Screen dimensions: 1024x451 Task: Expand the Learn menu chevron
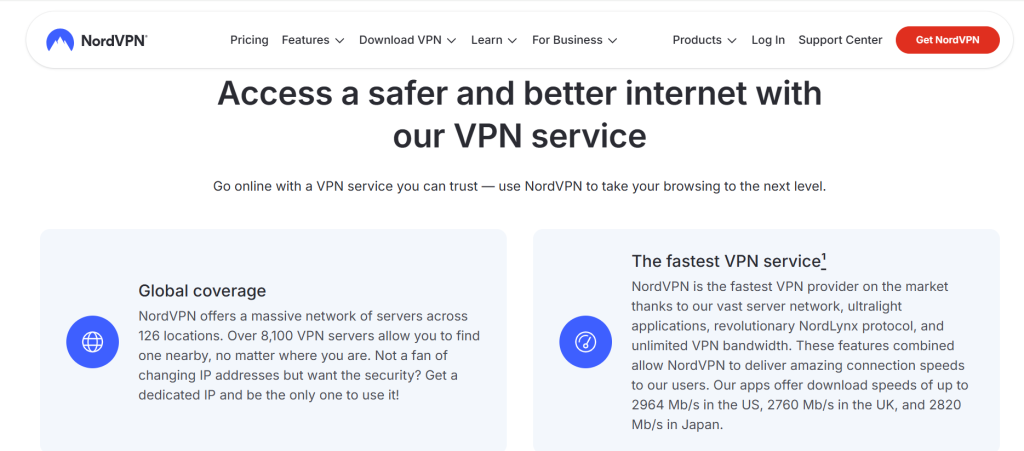click(x=512, y=40)
